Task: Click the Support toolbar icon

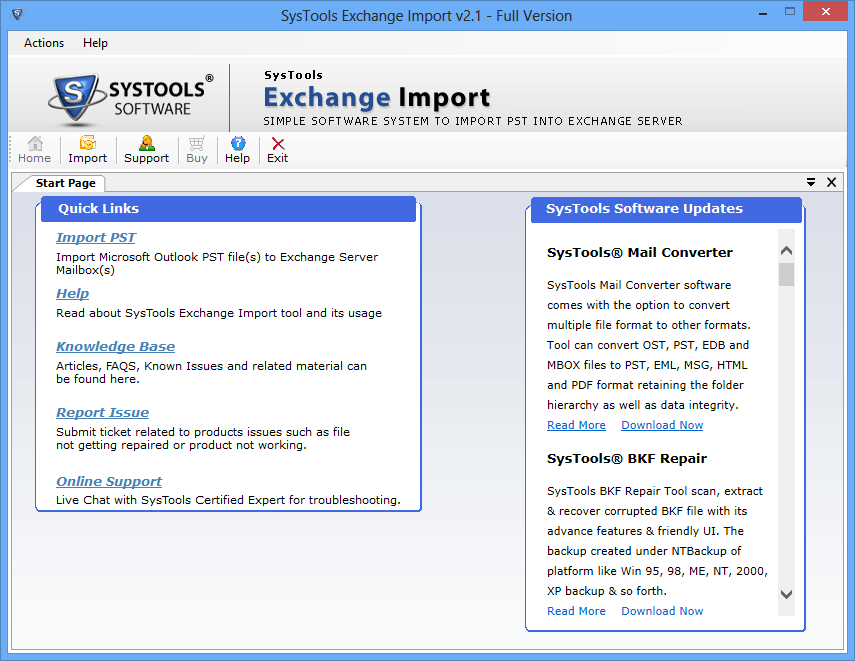Action: (146, 150)
